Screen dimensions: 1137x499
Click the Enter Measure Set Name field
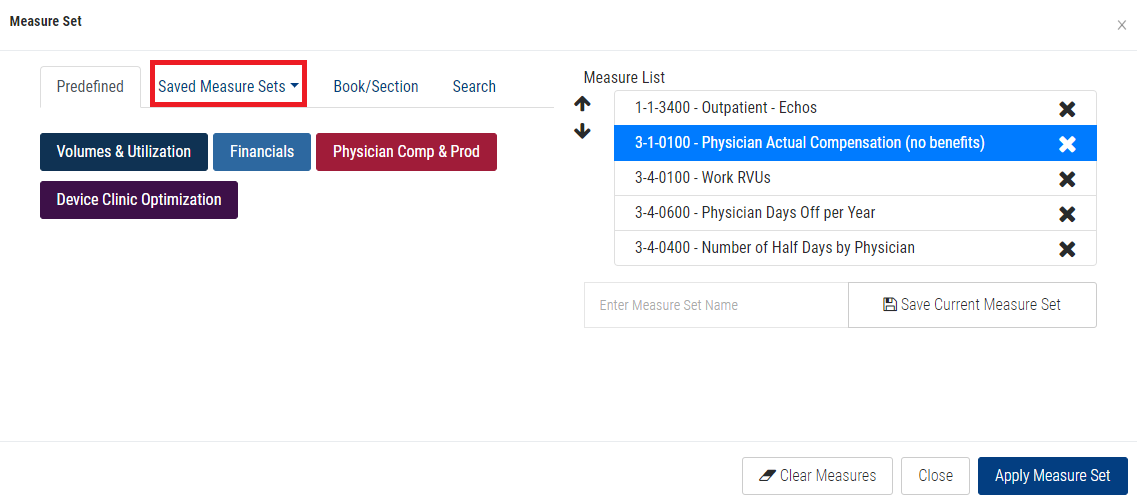coord(716,305)
